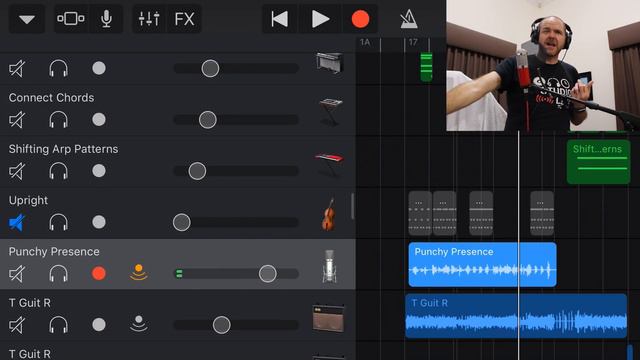Select the Punchy Presence audio region

tap(482, 264)
